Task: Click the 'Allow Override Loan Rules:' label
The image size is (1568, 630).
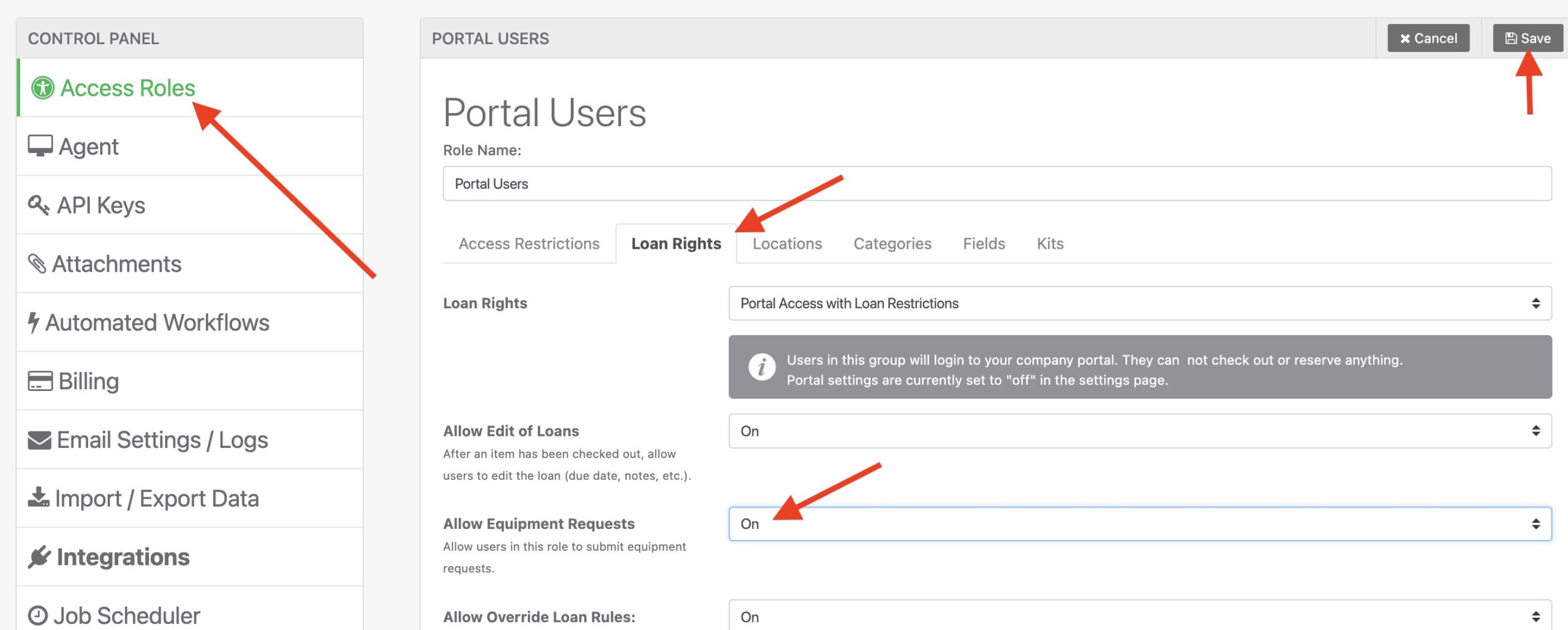Action: tap(539, 617)
